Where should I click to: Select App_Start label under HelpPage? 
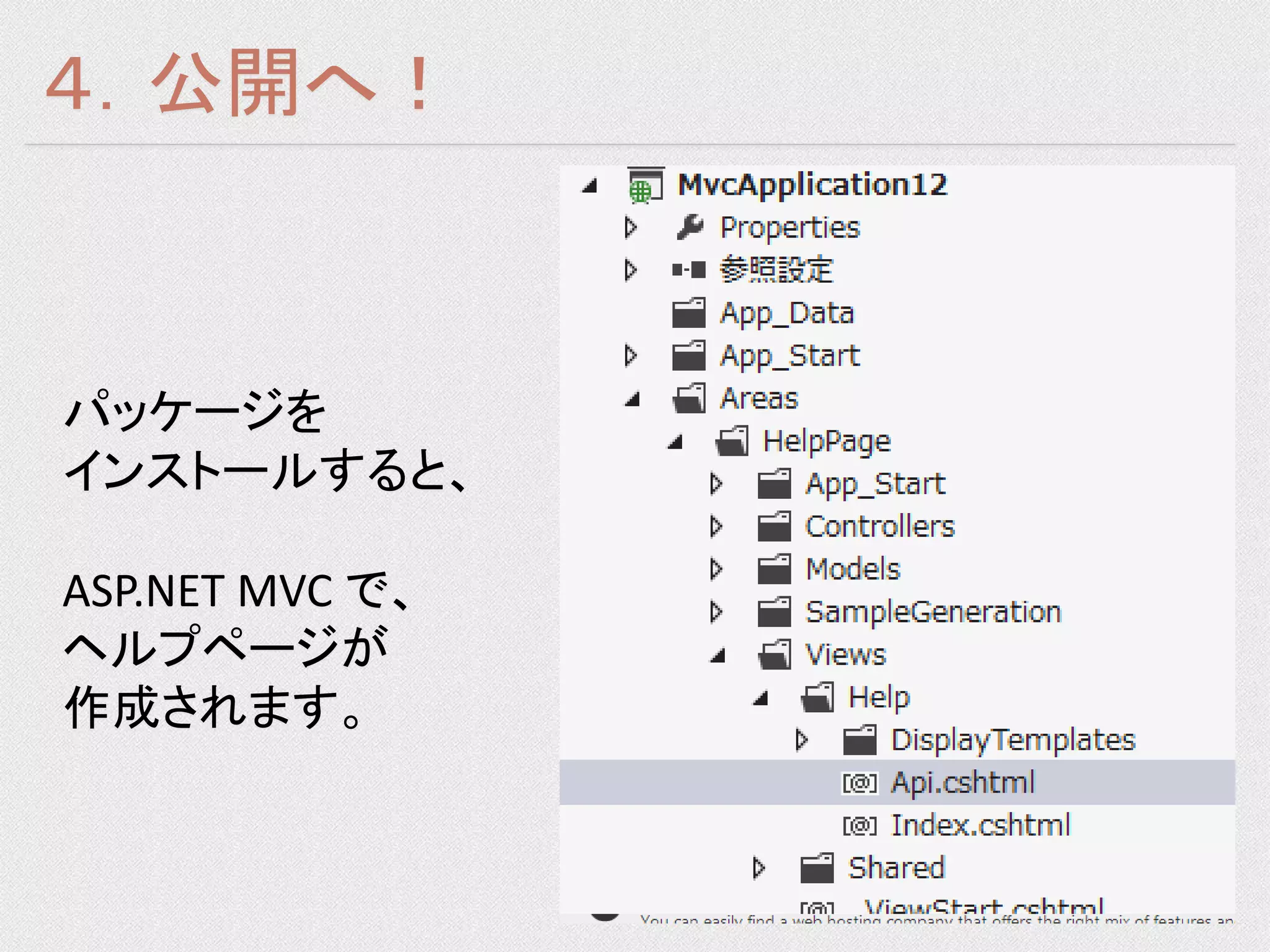pyautogui.click(x=876, y=485)
